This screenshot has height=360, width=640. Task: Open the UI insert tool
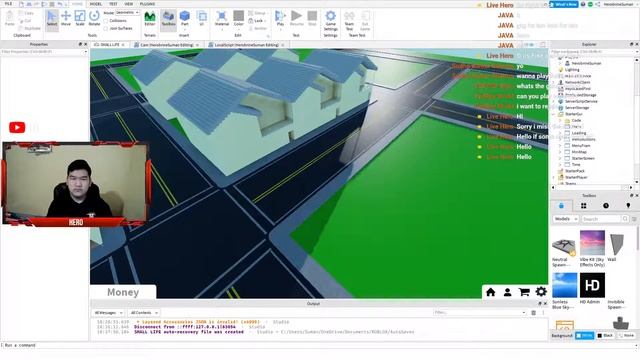(x=202, y=19)
